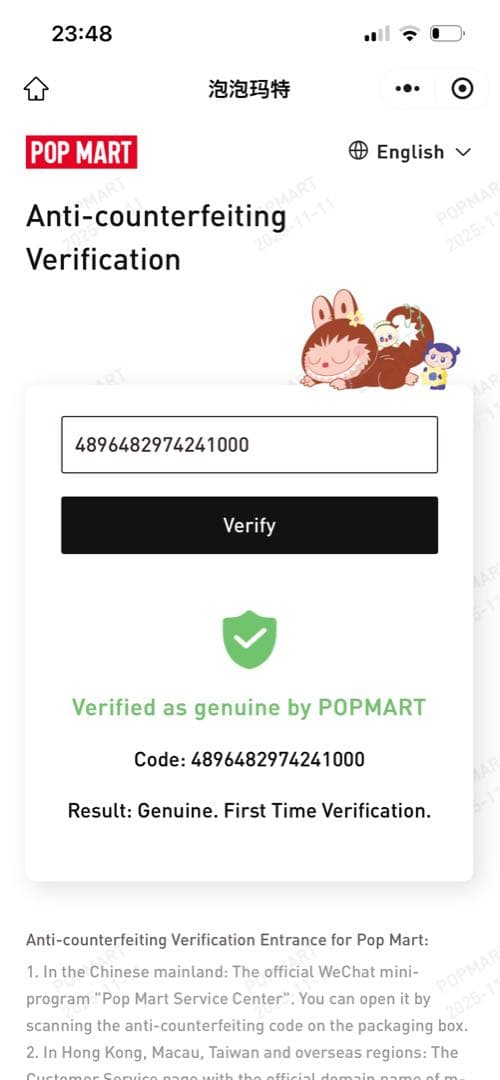Click 'Verified as genuine by POPMART' text
500x1080 pixels.
tap(249, 707)
